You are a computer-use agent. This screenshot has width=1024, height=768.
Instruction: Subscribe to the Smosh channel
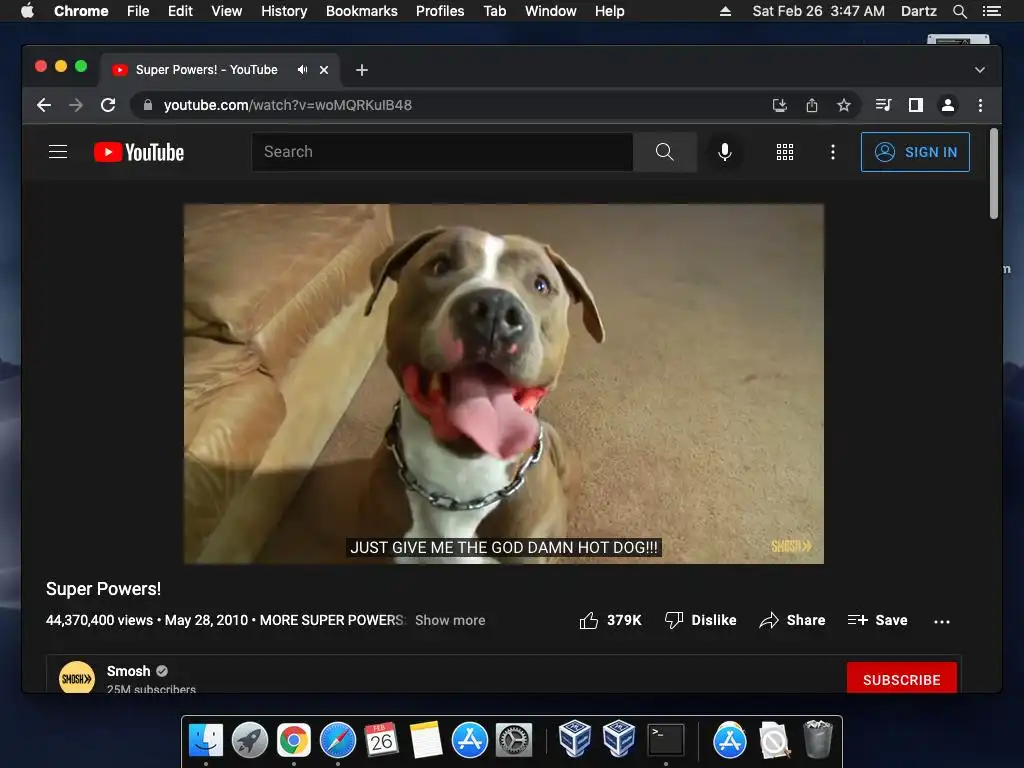901,679
